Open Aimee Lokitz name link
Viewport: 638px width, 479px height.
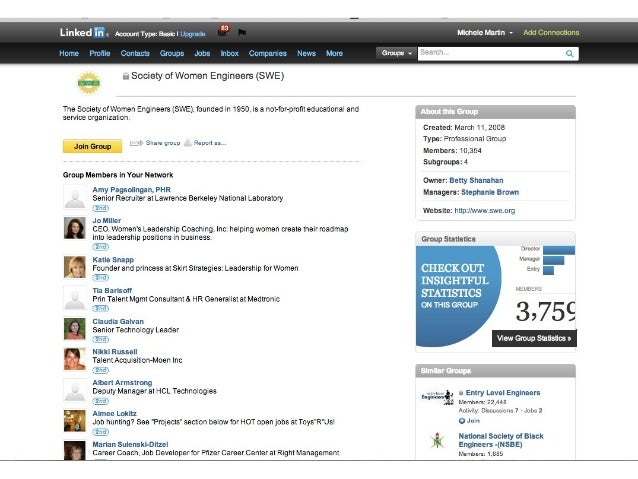click(114, 413)
